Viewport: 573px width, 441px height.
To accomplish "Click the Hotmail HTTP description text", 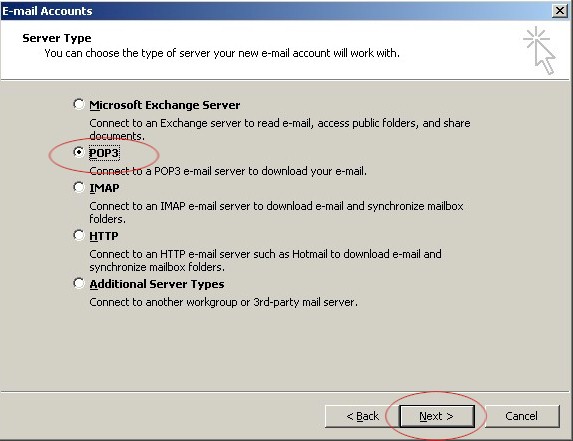I will [x=265, y=261].
